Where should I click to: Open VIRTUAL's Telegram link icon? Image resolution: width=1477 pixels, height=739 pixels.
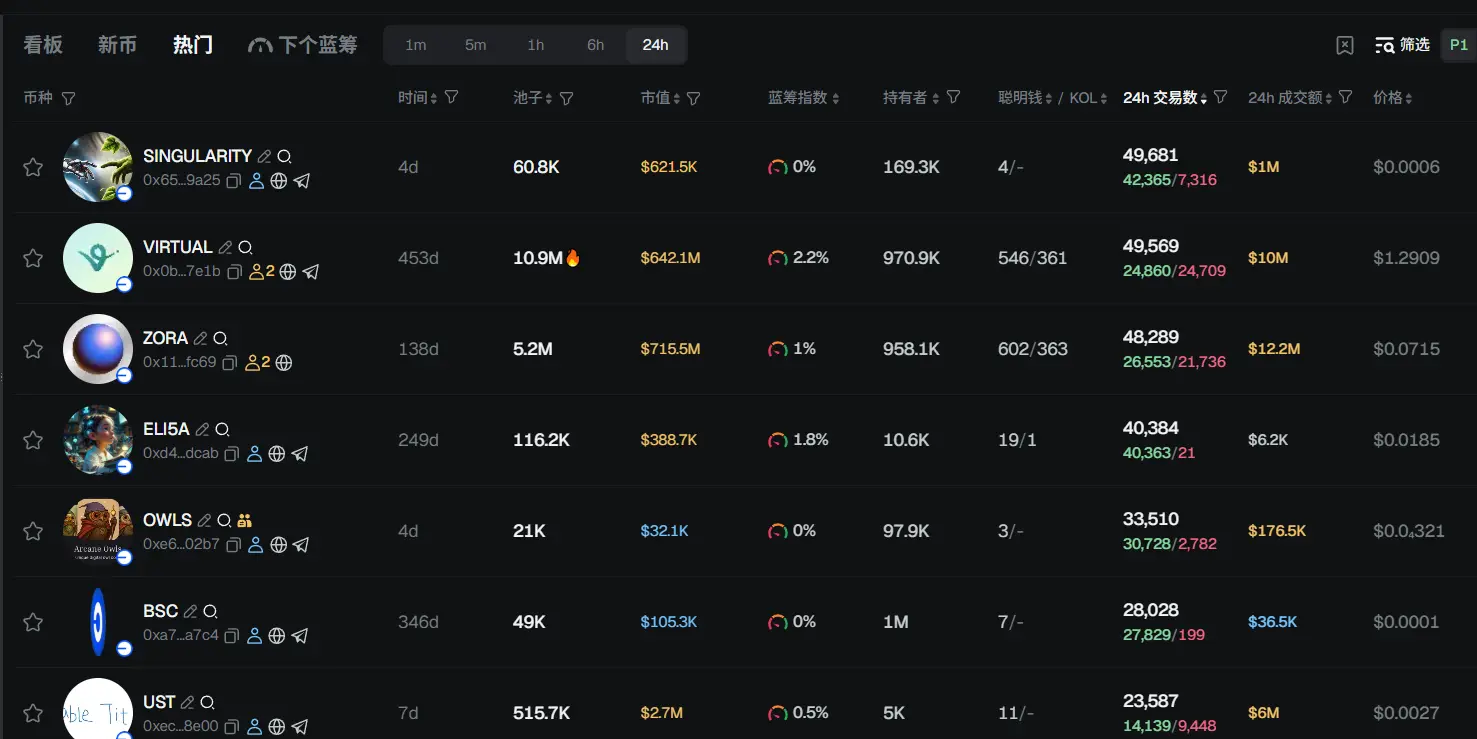311,272
